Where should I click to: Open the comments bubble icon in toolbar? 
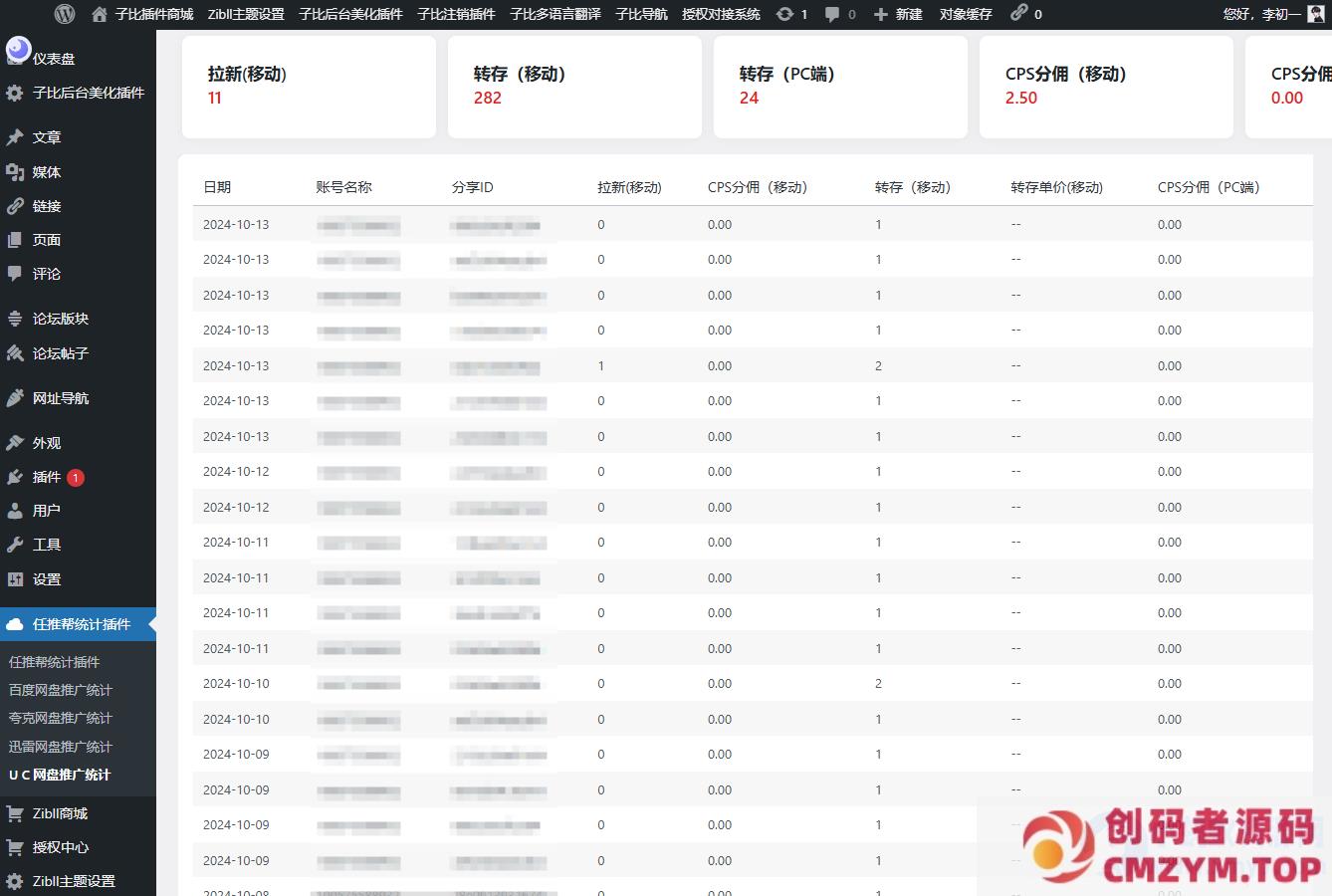pyautogui.click(x=832, y=14)
